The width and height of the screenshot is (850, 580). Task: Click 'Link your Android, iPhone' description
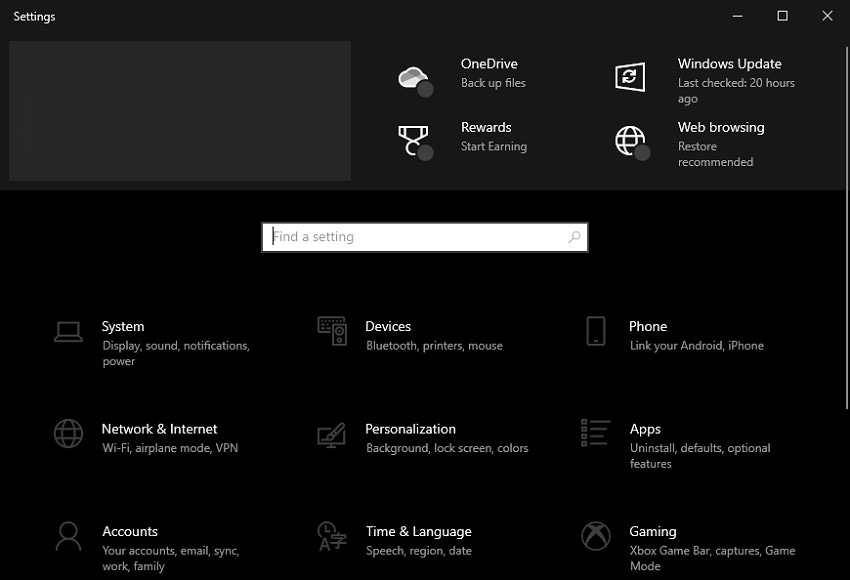point(697,346)
